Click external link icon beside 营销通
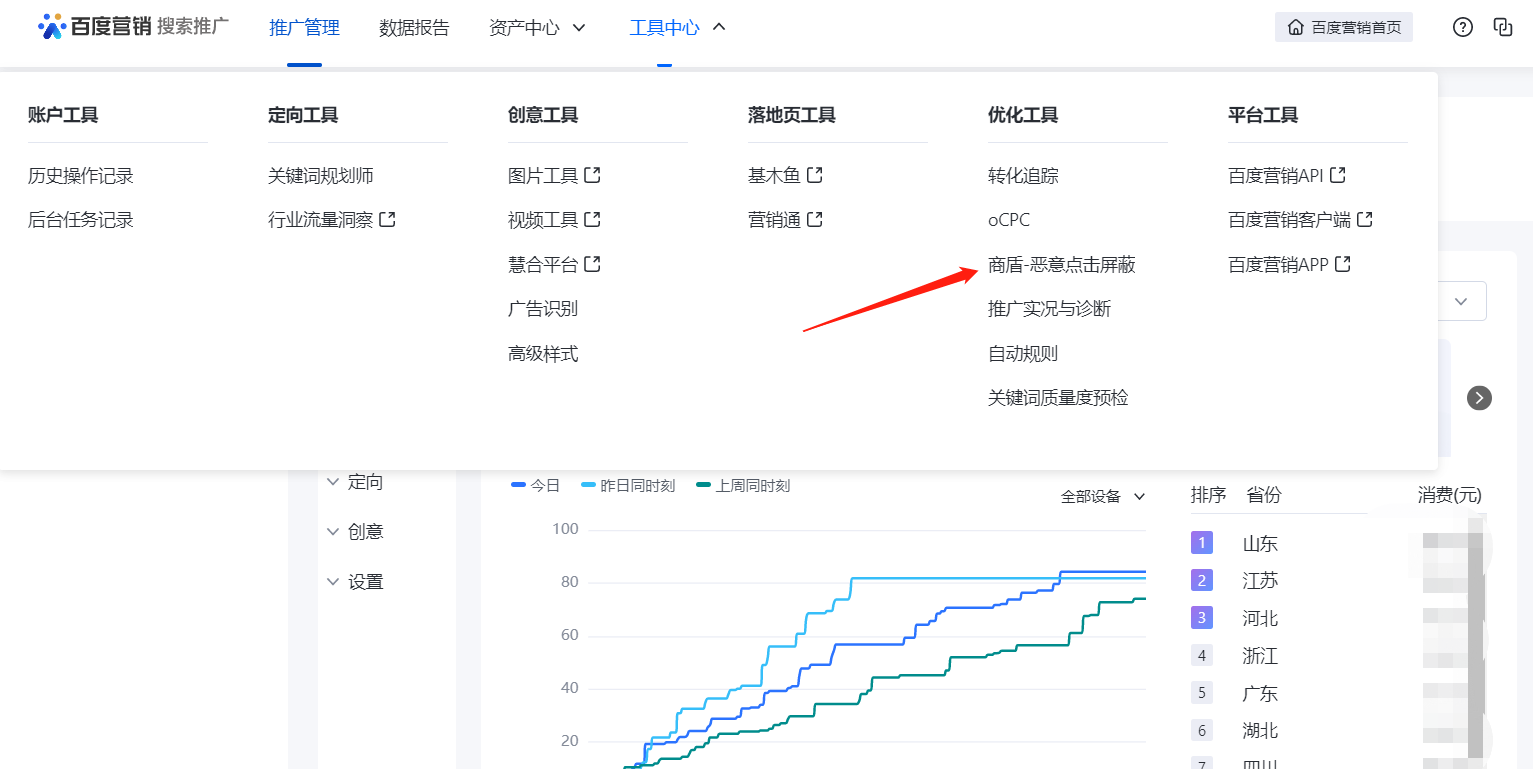 [815, 219]
